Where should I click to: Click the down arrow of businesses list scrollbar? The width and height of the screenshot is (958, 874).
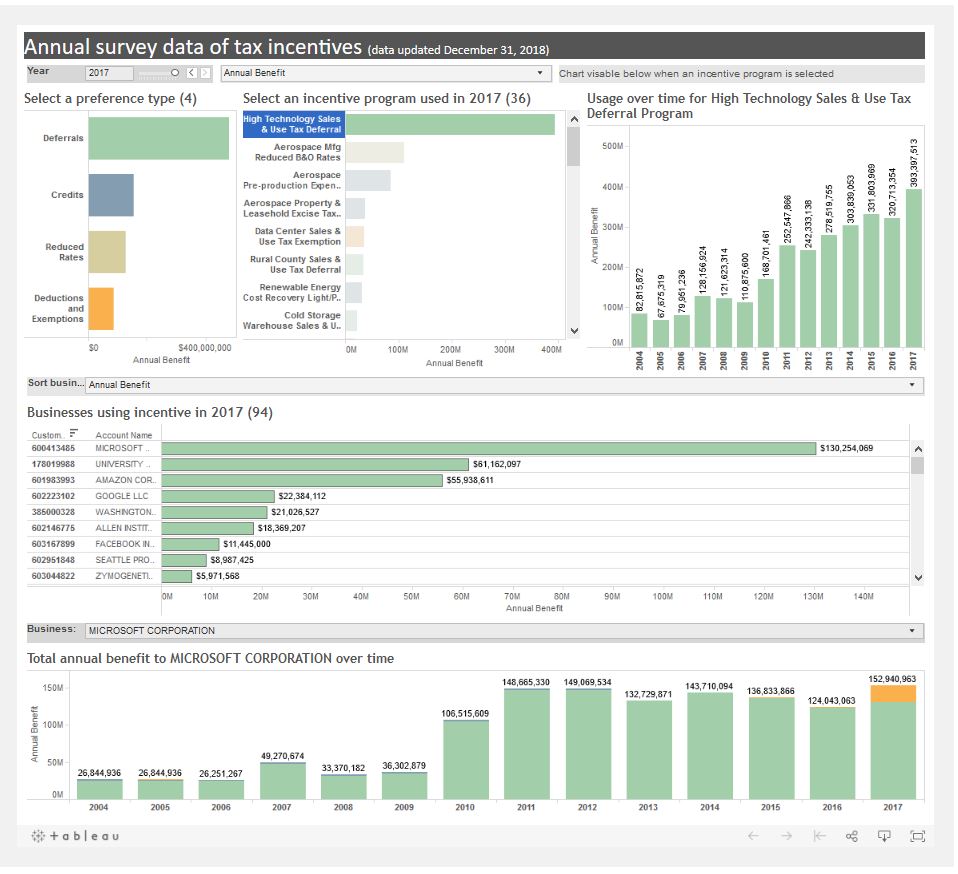(917, 577)
